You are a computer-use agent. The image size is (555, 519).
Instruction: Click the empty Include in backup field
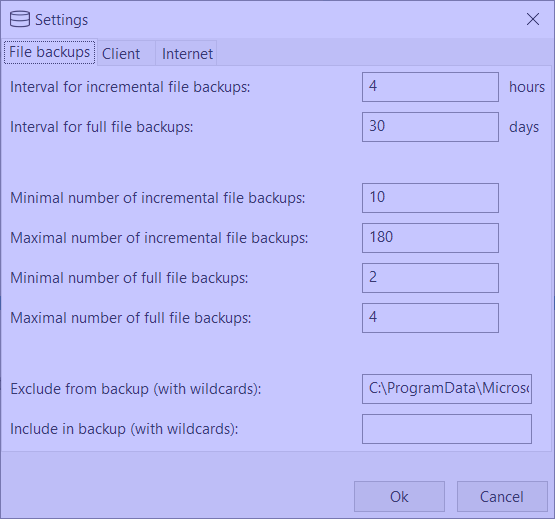click(447, 429)
